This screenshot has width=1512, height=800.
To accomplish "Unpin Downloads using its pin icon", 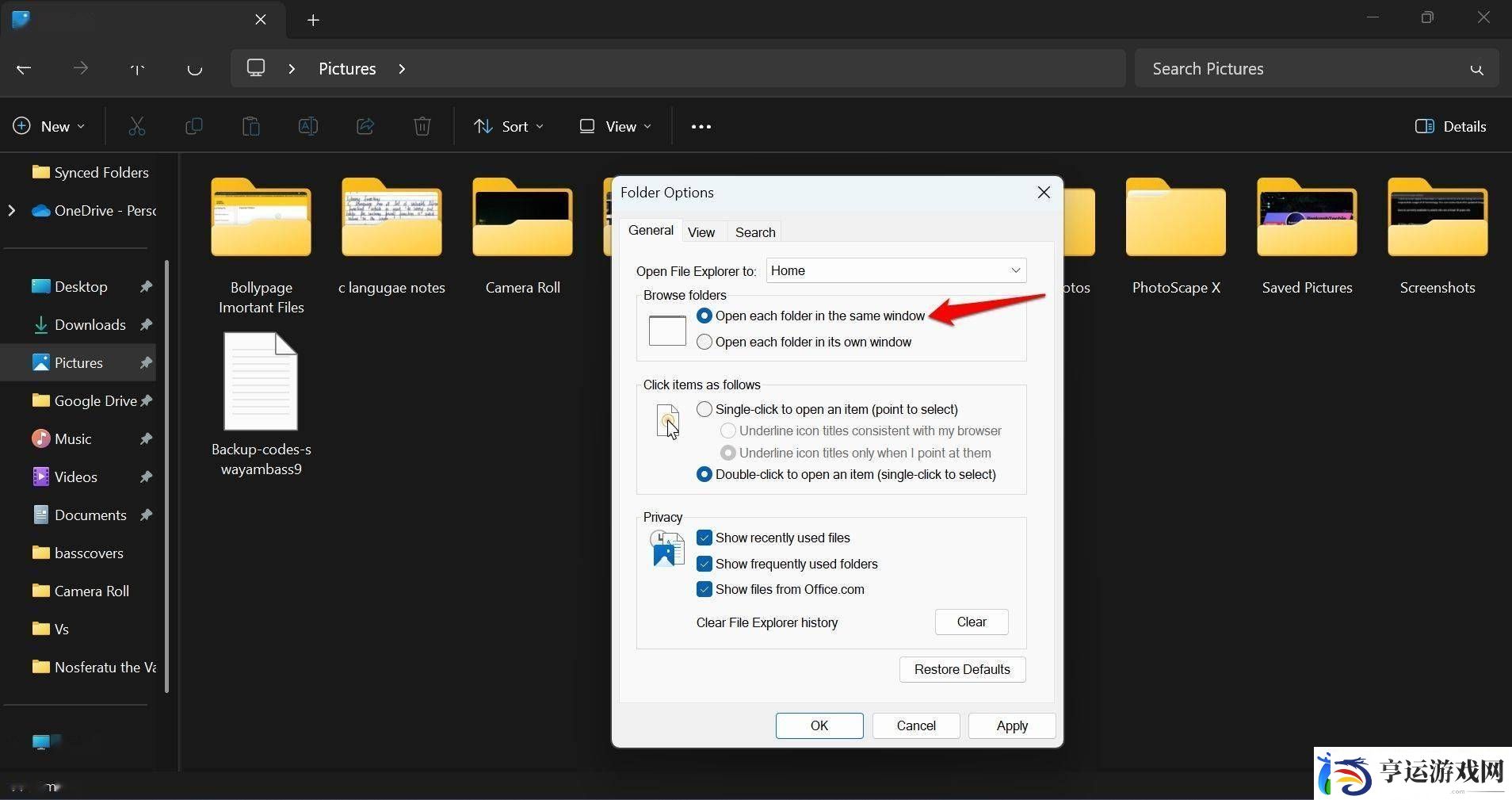I will pyautogui.click(x=147, y=324).
